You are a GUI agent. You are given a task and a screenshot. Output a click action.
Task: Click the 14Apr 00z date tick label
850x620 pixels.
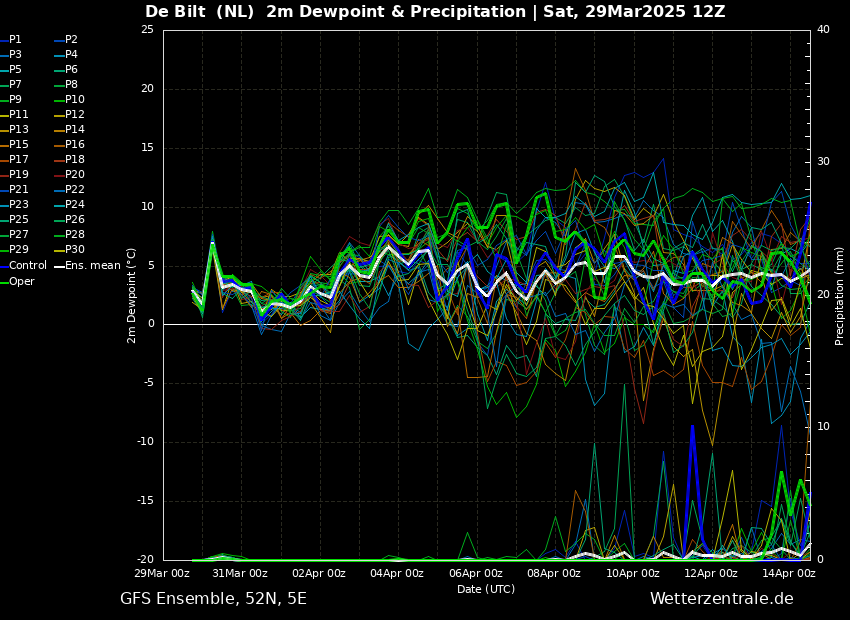(788, 573)
